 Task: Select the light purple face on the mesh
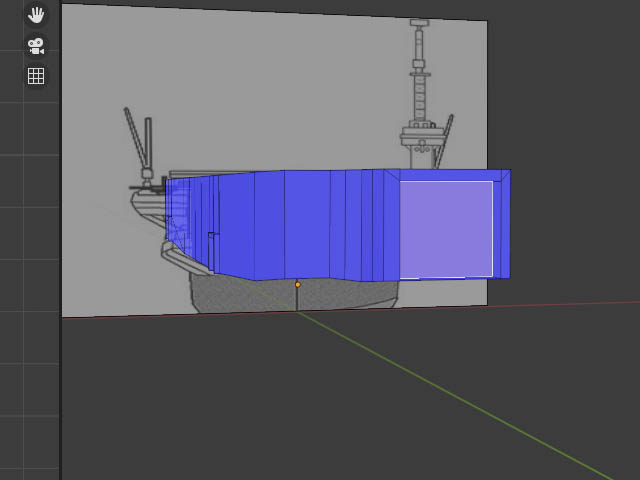tap(446, 229)
